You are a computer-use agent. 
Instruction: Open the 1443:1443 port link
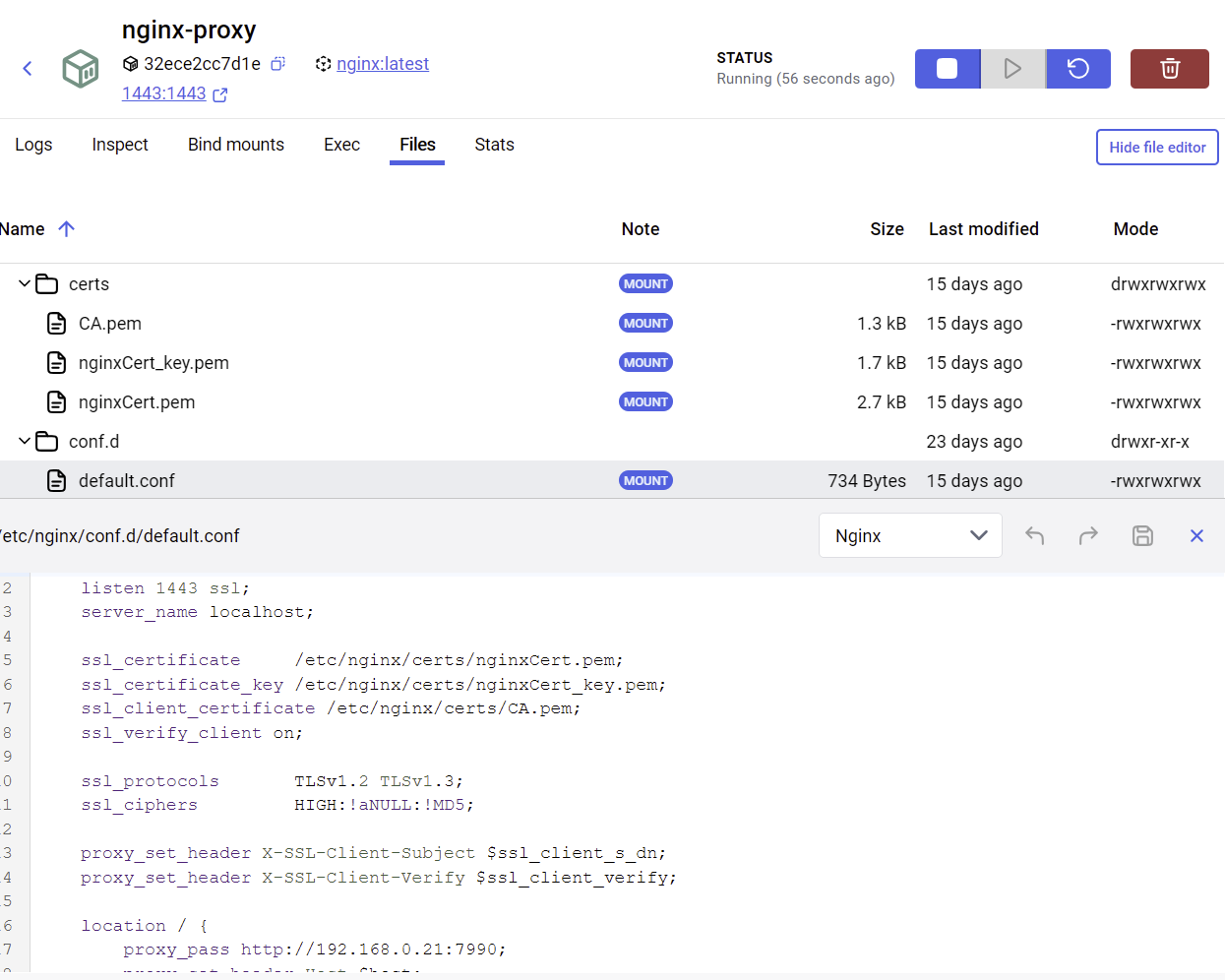point(164,93)
